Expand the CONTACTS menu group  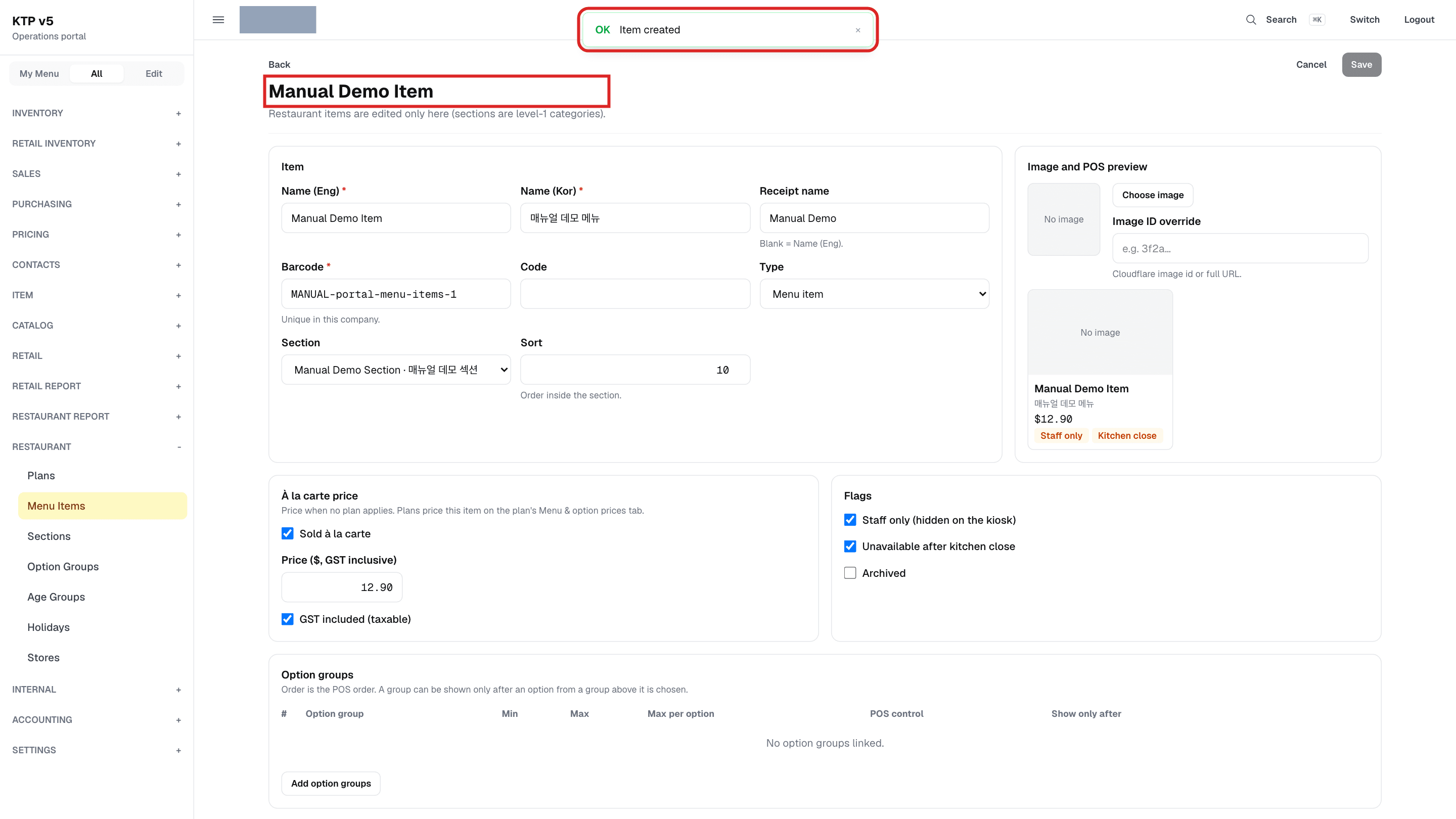pyautogui.click(x=97, y=265)
